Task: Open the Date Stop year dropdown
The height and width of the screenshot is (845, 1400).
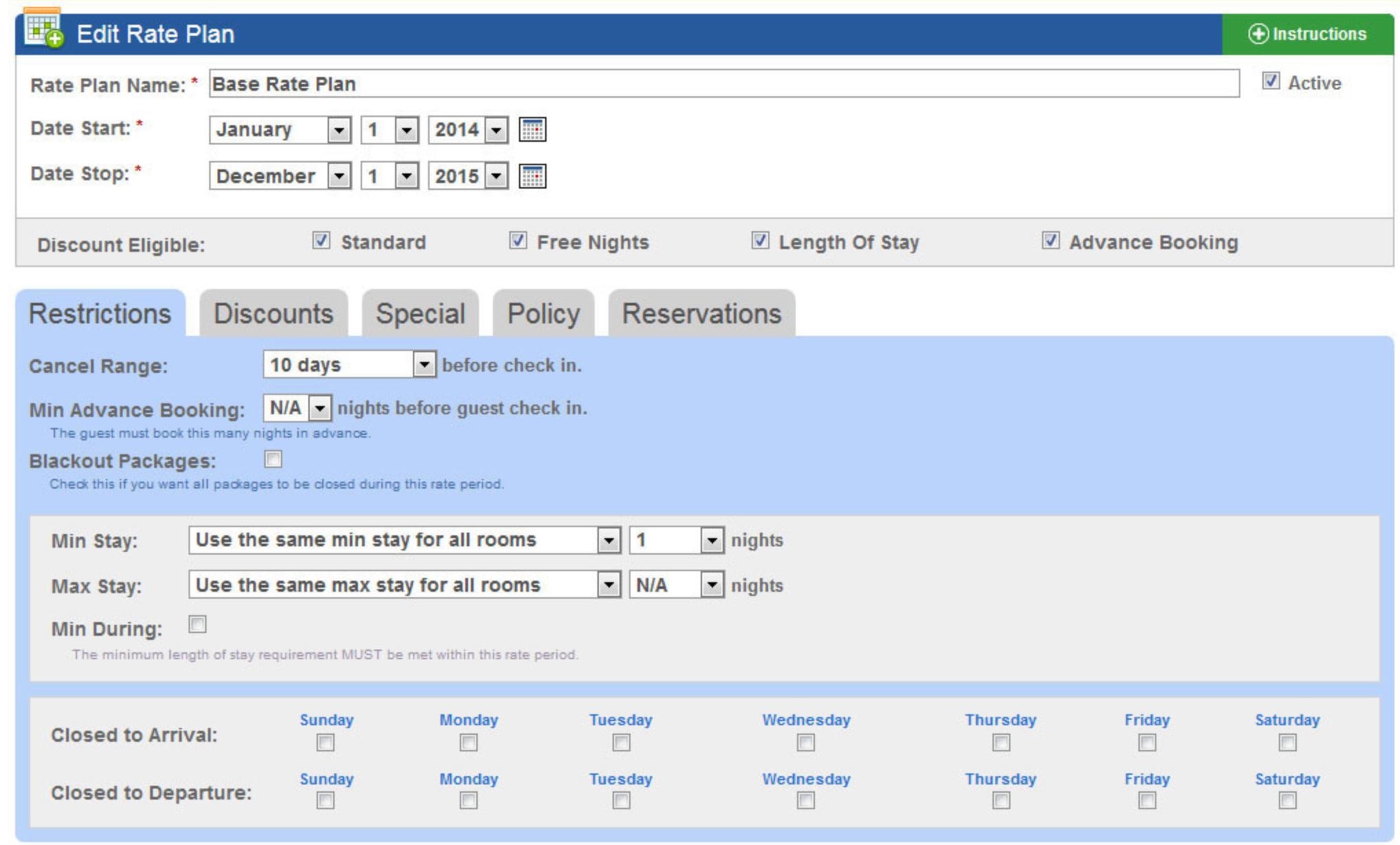Action: (x=496, y=176)
